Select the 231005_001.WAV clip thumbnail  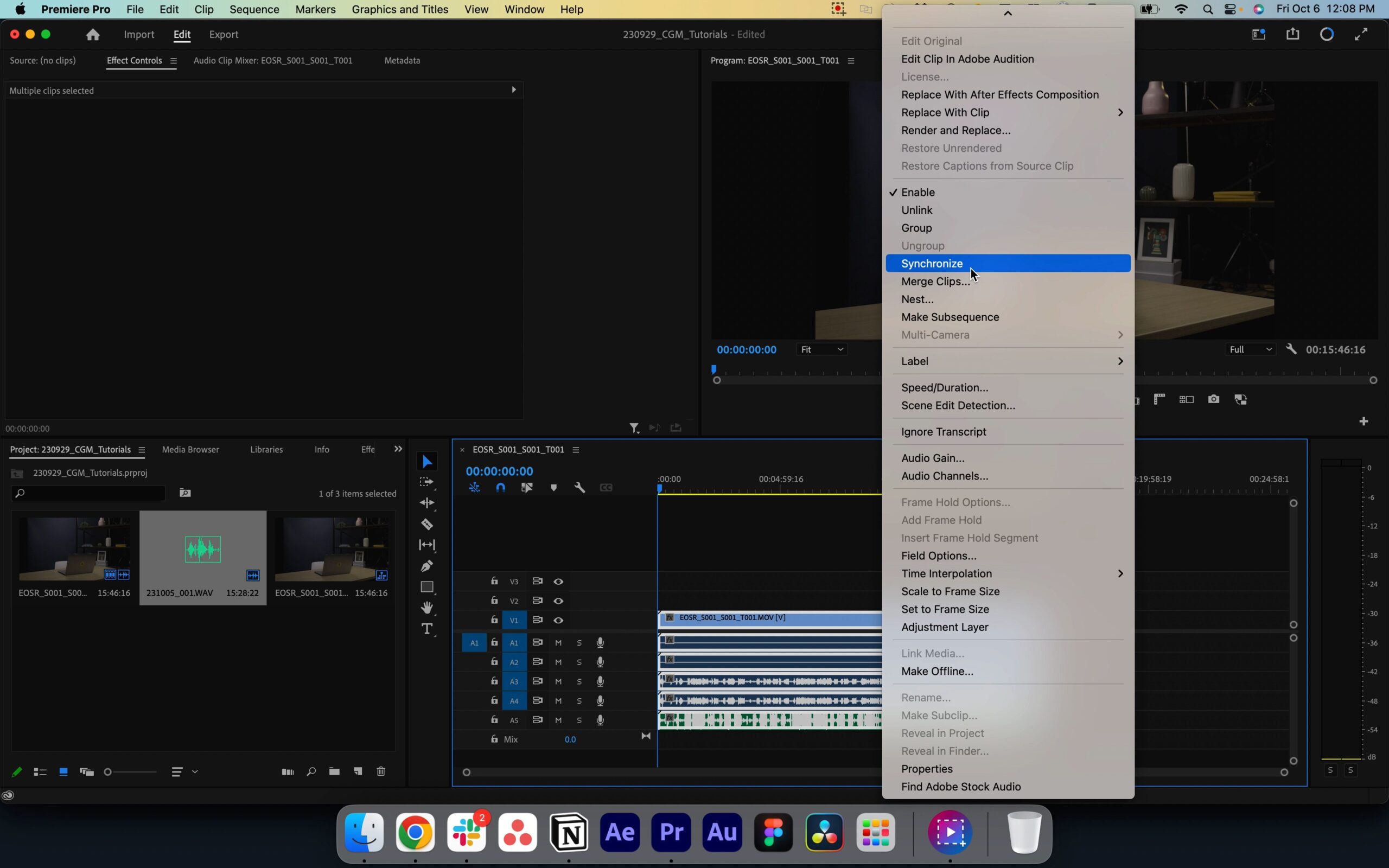click(x=202, y=550)
